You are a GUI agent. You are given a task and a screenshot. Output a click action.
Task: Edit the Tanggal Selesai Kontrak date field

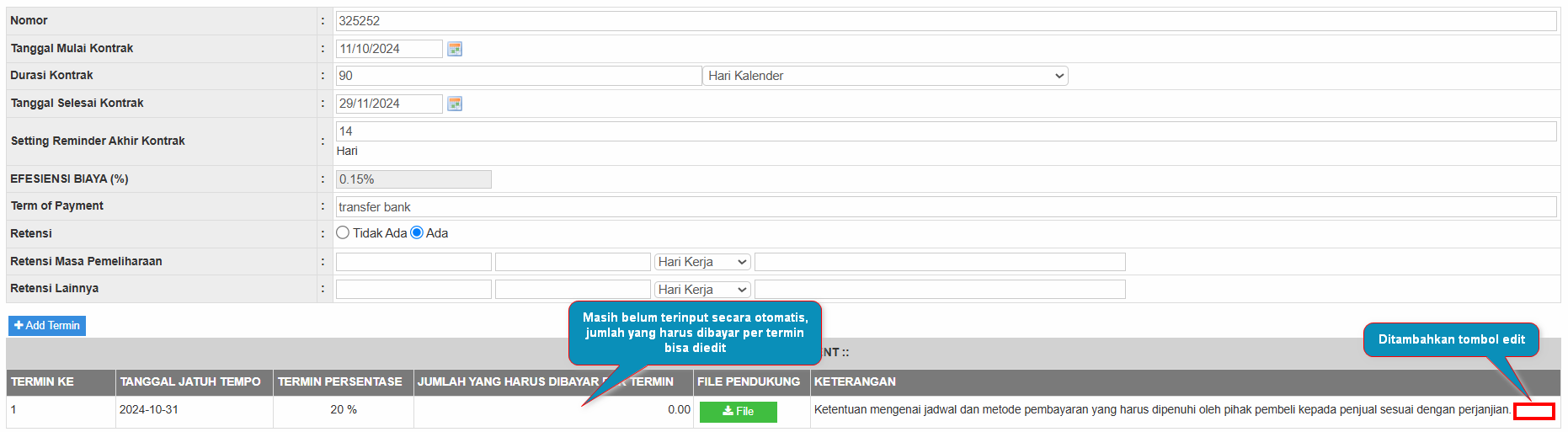pyautogui.click(x=389, y=104)
